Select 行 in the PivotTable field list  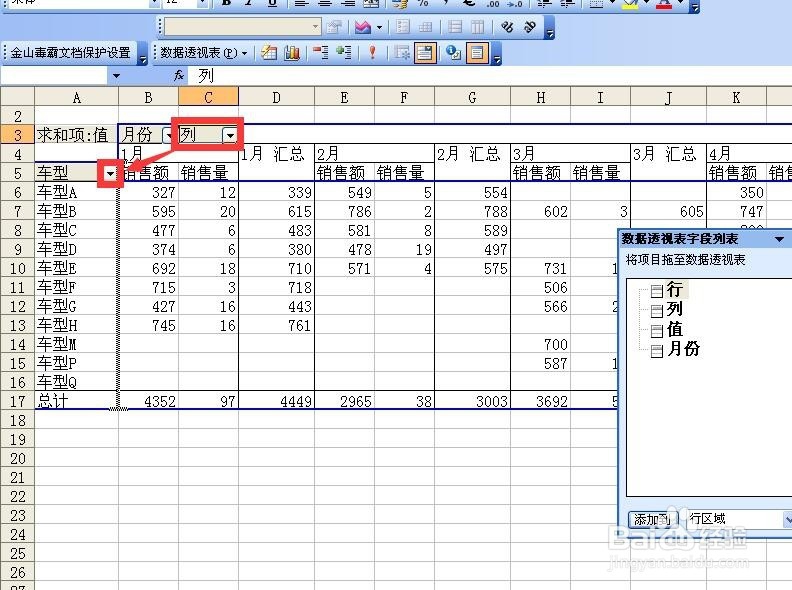(x=674, y=290)
